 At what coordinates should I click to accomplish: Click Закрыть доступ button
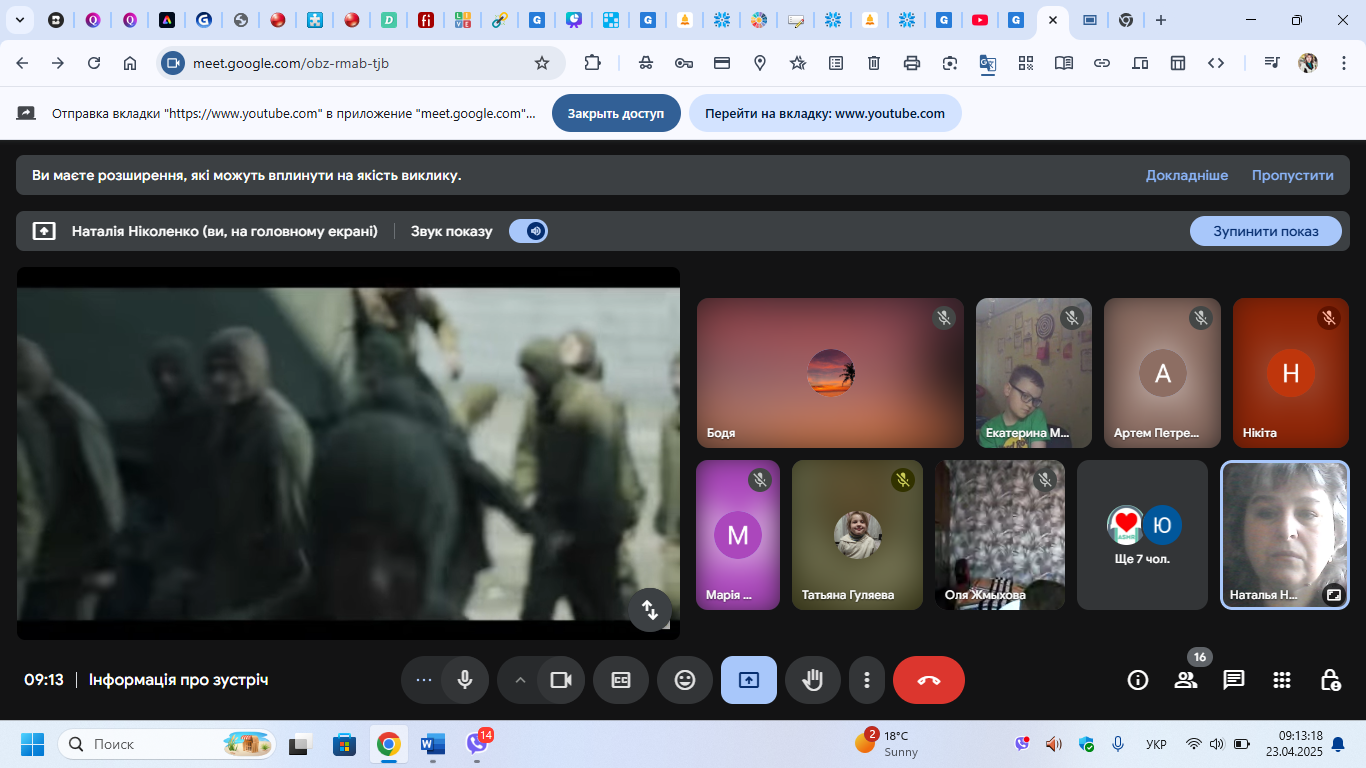click(x=616, y=113)
